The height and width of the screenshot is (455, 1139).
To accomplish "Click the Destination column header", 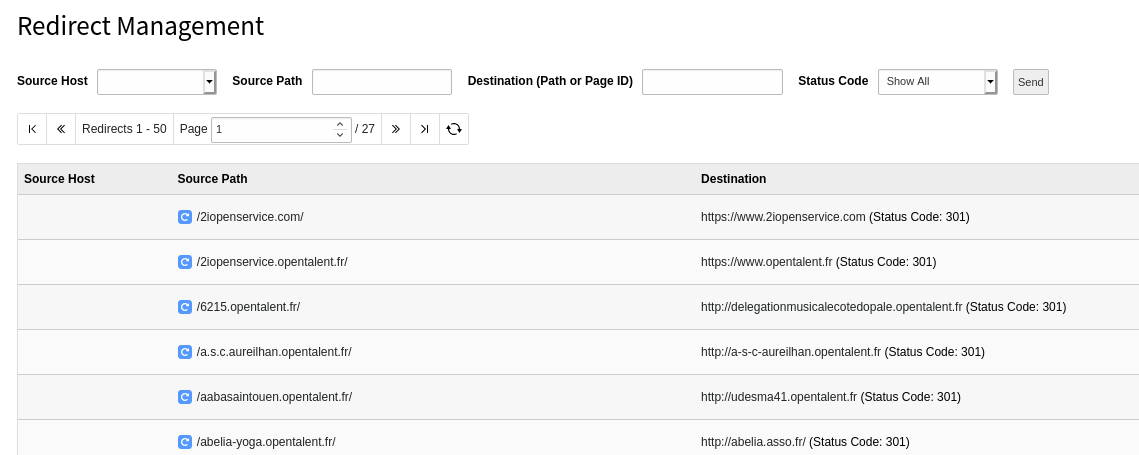I will click(733, 179).
